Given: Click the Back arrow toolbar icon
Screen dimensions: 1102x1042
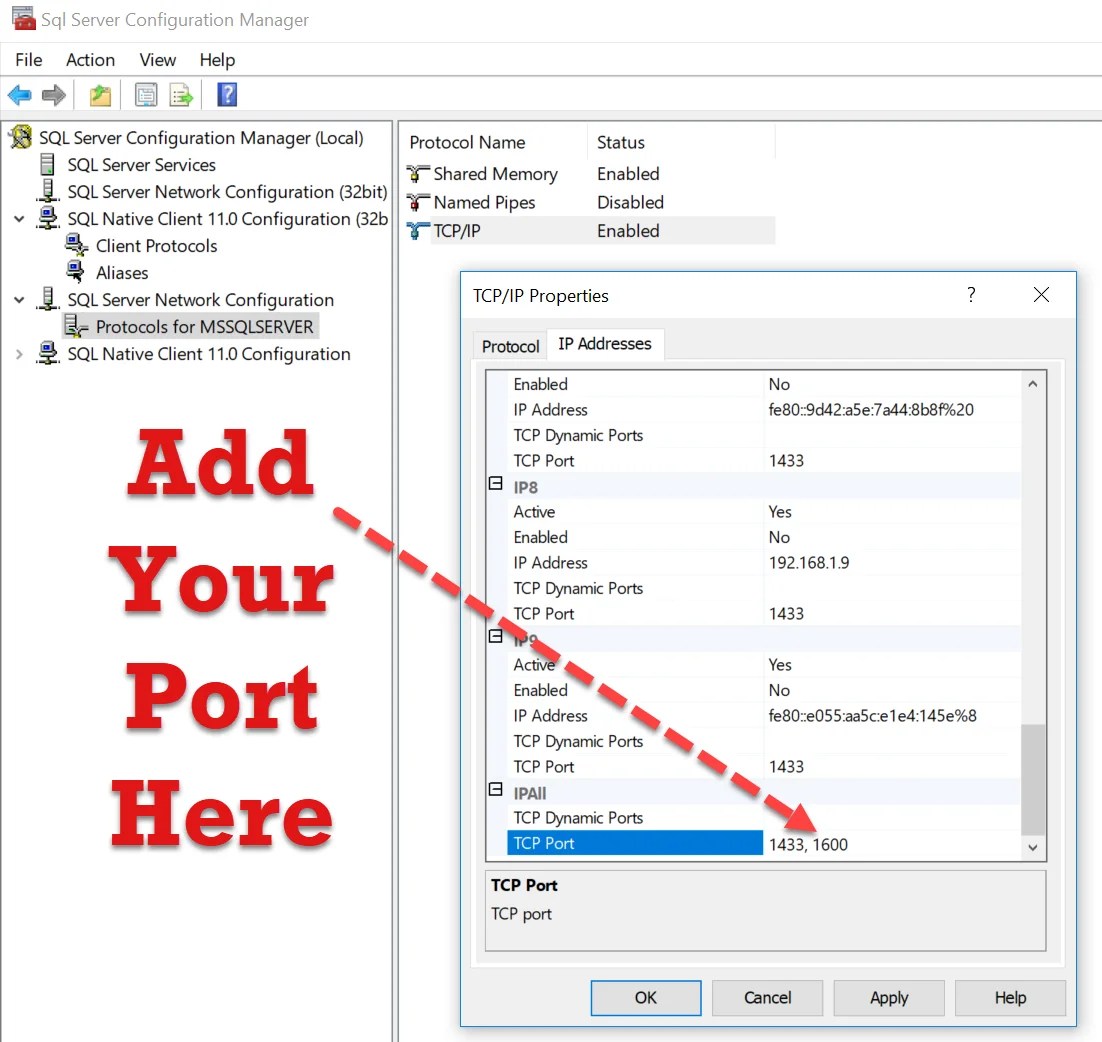Looking at the screenshot, I should point(20,94).
